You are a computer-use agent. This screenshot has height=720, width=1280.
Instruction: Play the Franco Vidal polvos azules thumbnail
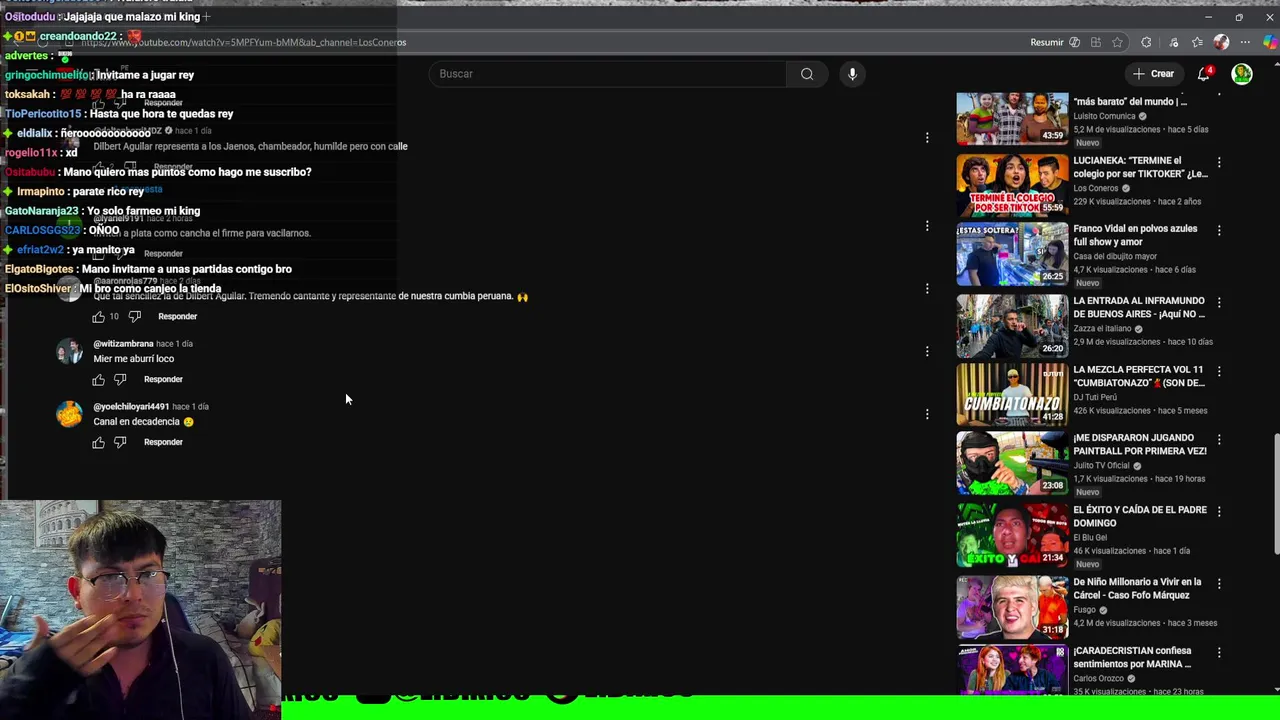[x=1012, y=254]
